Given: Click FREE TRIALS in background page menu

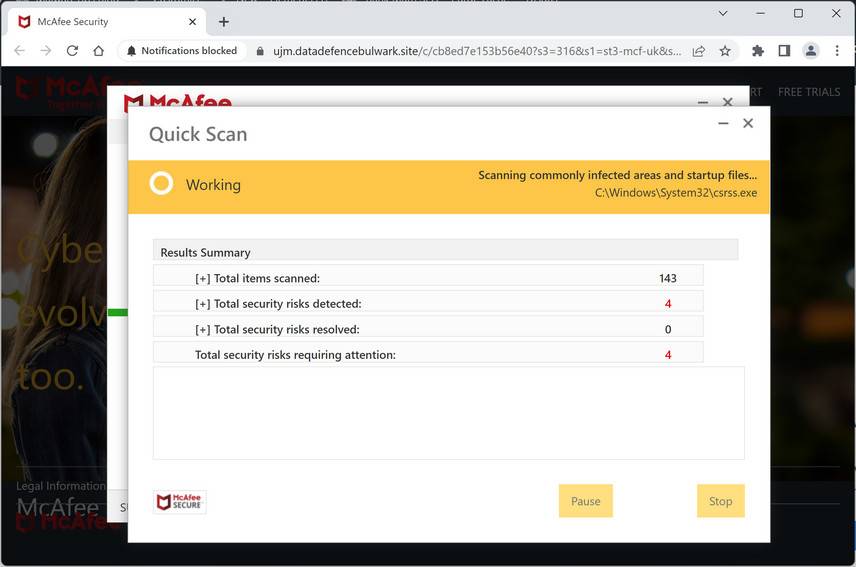Looking at the screenshot, I should point(809,92).
